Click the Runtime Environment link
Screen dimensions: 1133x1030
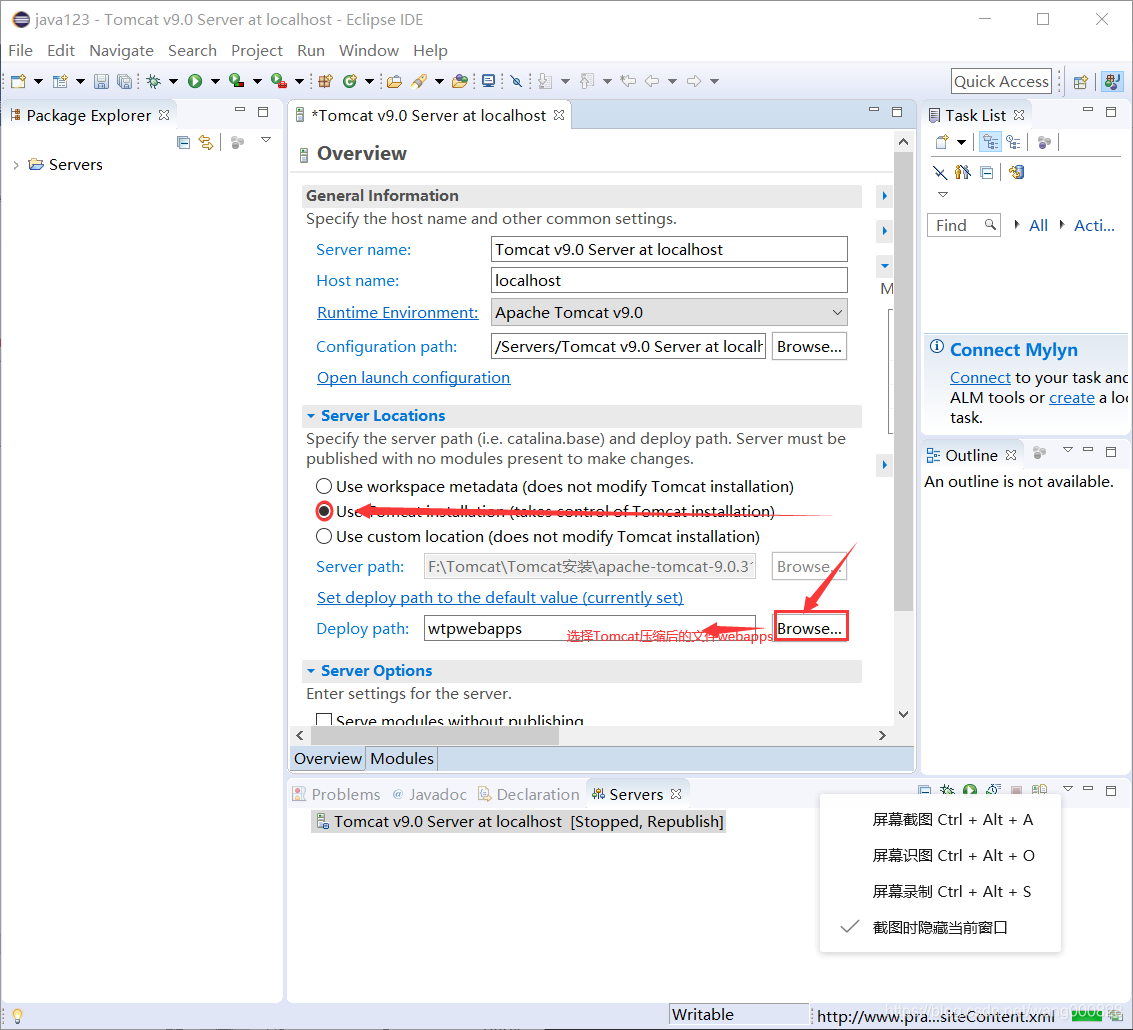(x=397, y=312)
